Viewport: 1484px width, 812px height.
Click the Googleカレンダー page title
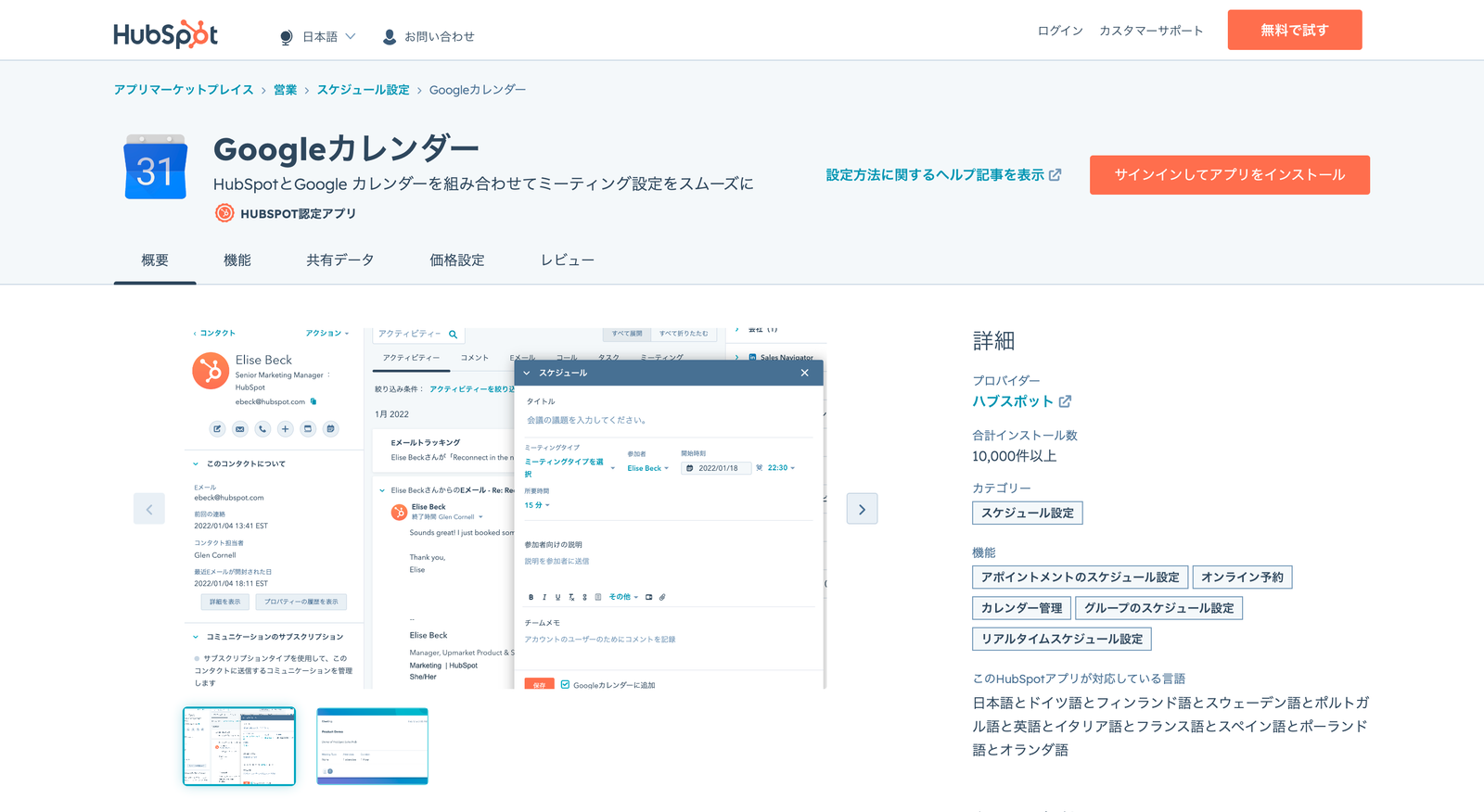pyautogui.click(x=346, y=148)
